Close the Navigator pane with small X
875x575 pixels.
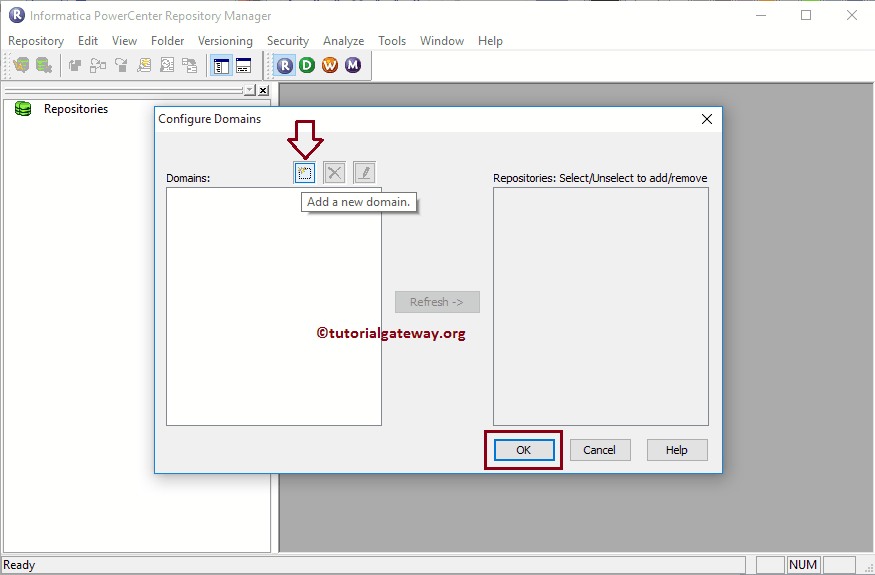(263, 90)
